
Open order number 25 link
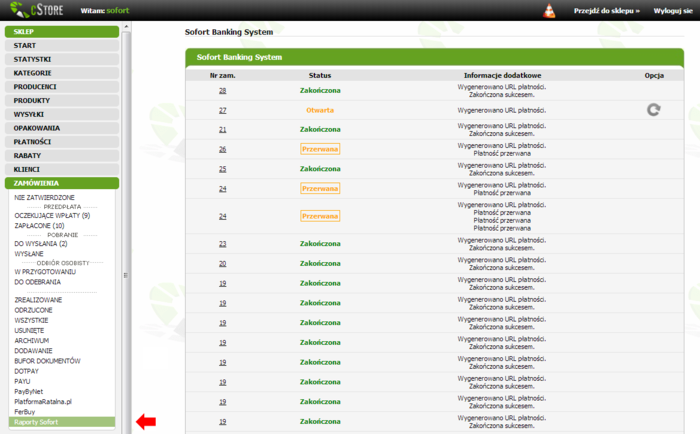click(222, 169)
